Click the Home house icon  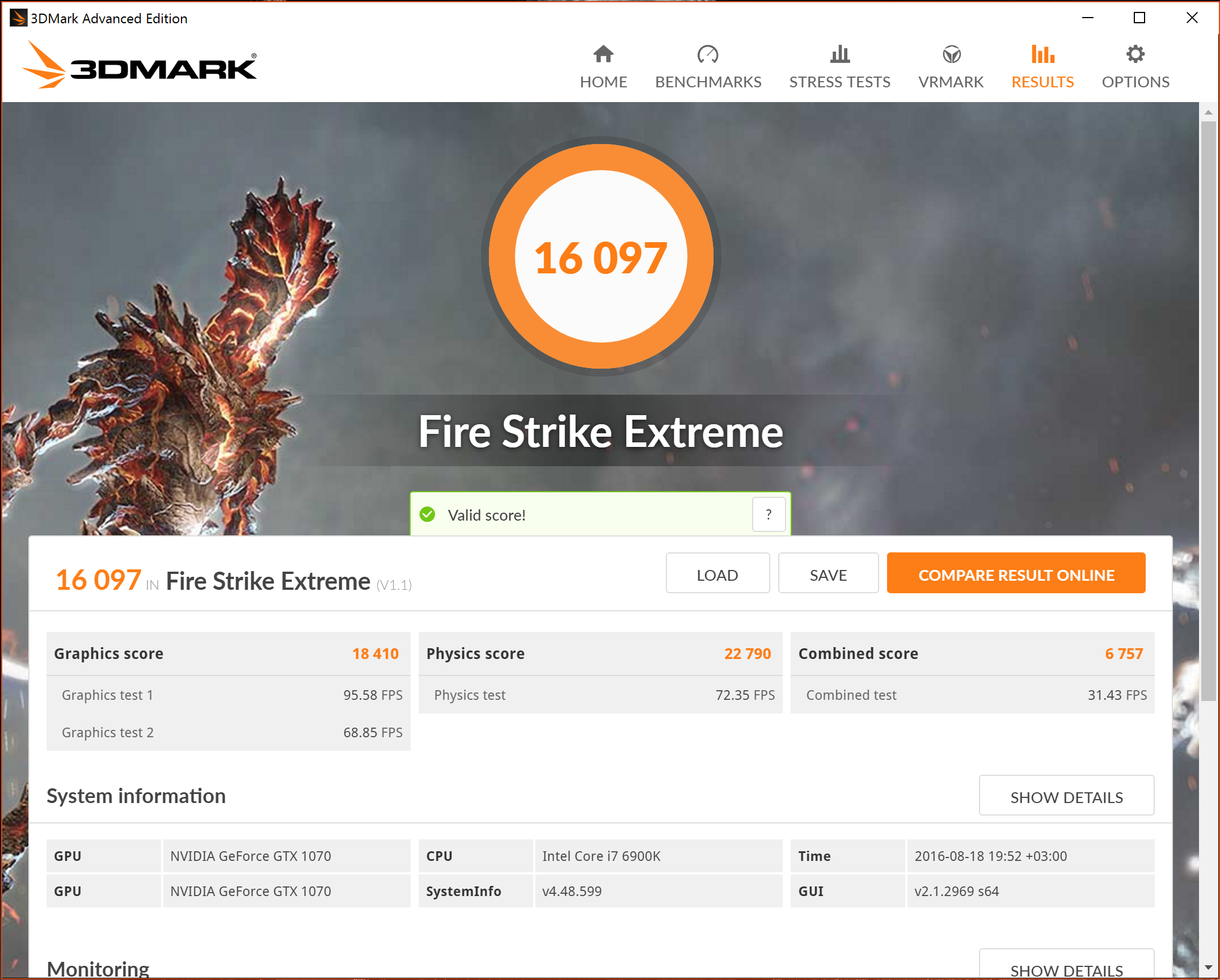(x=603, y=54)
